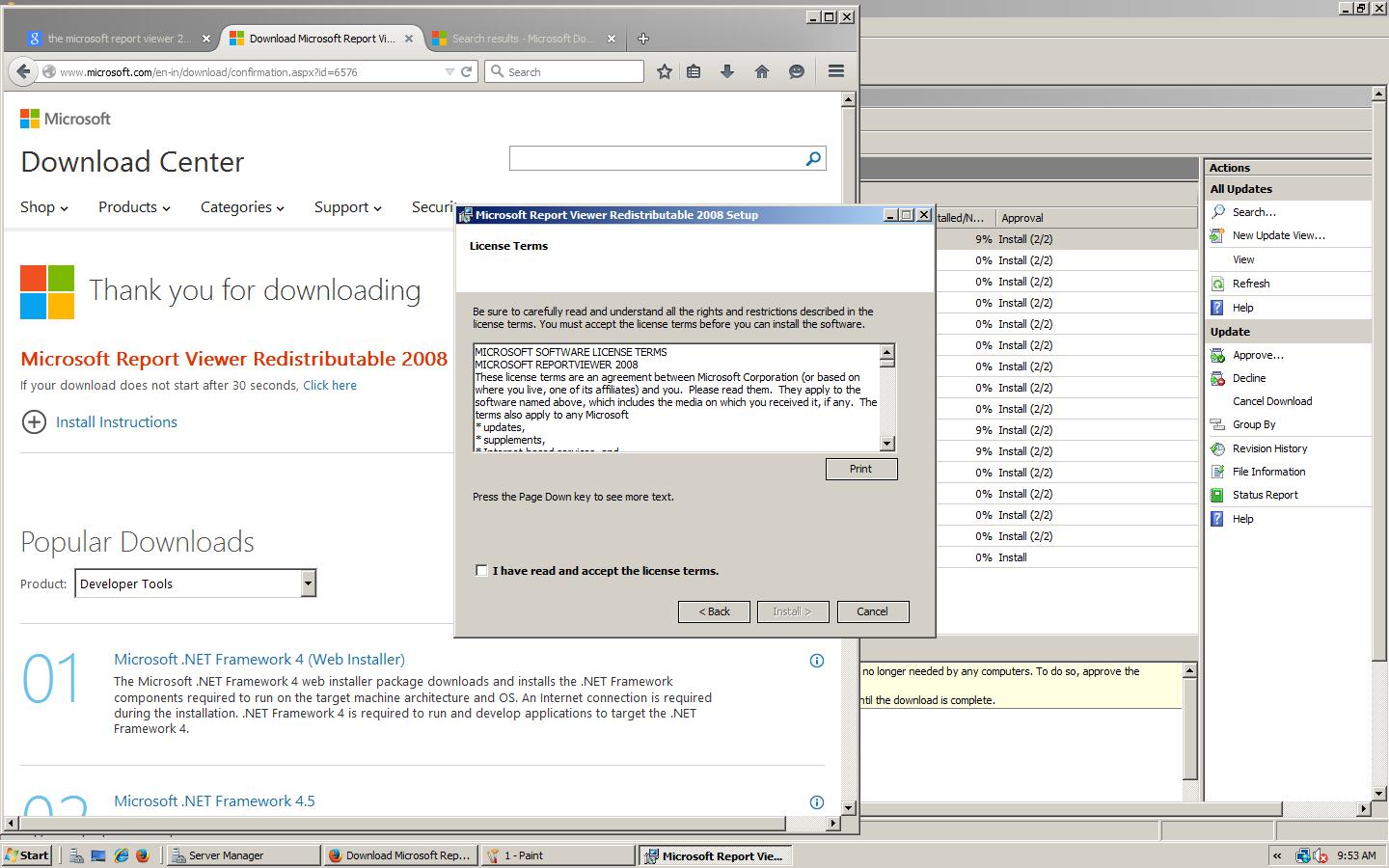Follow the Click here download link
Image resolution: width=1389 pixels, height=868 pixels.
click(x=330, y=385)
